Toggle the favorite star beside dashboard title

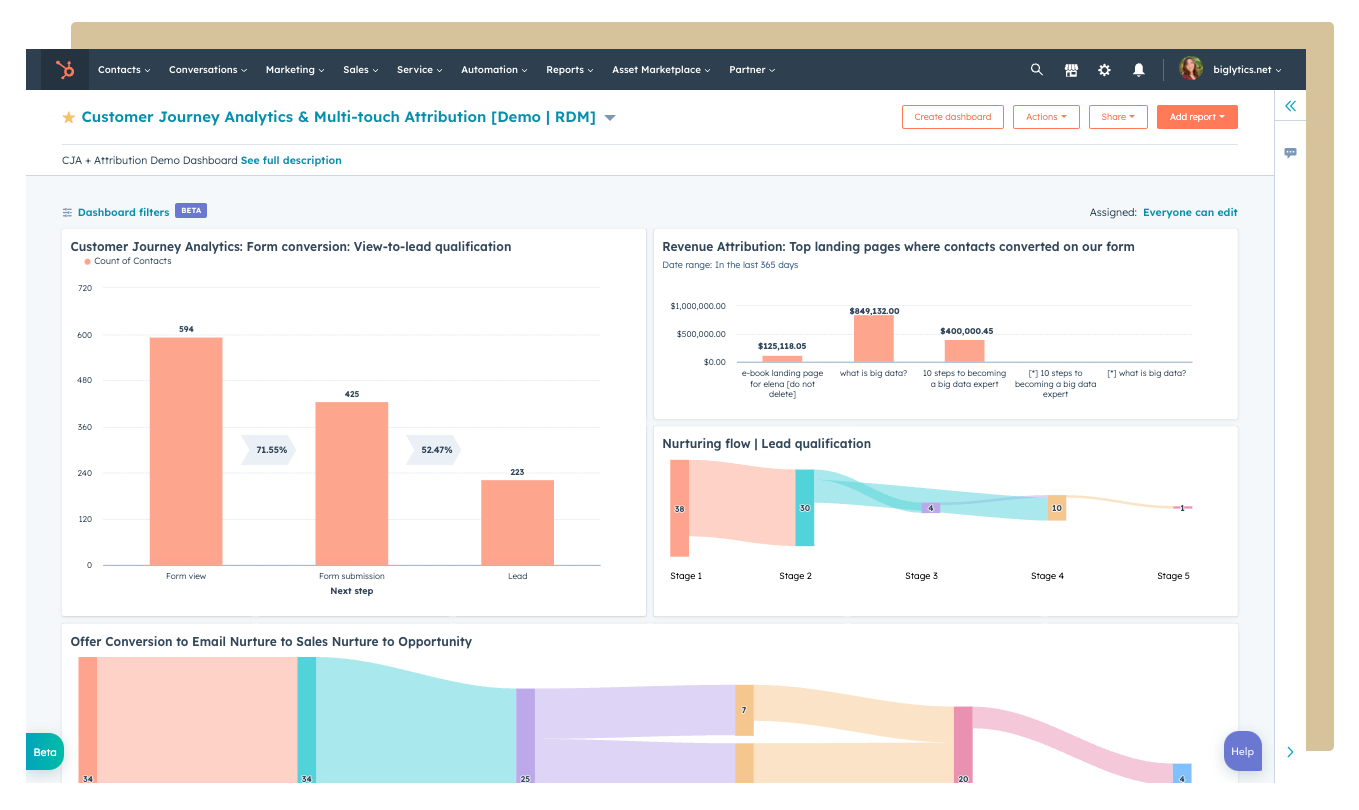69,117
